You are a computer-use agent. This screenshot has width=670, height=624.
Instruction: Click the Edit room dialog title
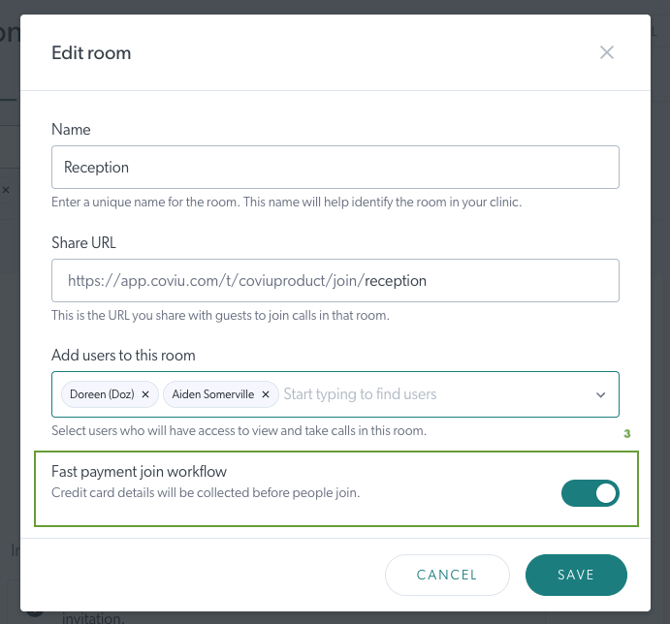coord(91,53)
